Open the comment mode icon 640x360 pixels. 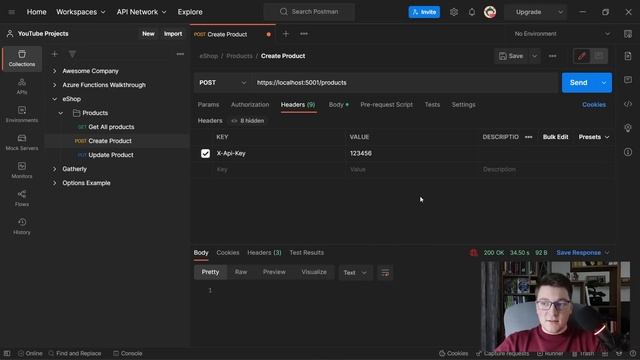pyautogui.click(x=599, y=56)
